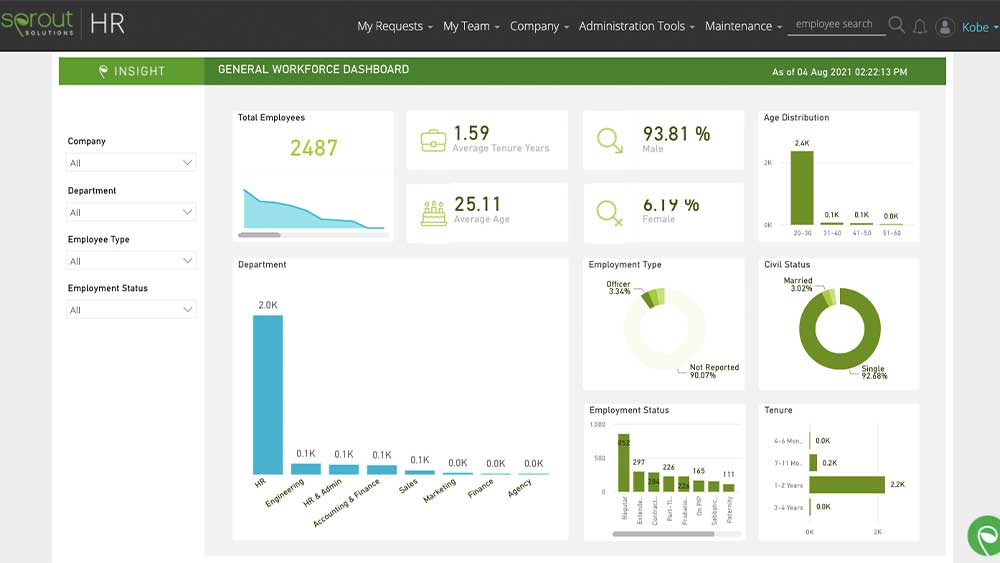
Task: Click the Total Employees scrollbar
Action: click(259, 235)
